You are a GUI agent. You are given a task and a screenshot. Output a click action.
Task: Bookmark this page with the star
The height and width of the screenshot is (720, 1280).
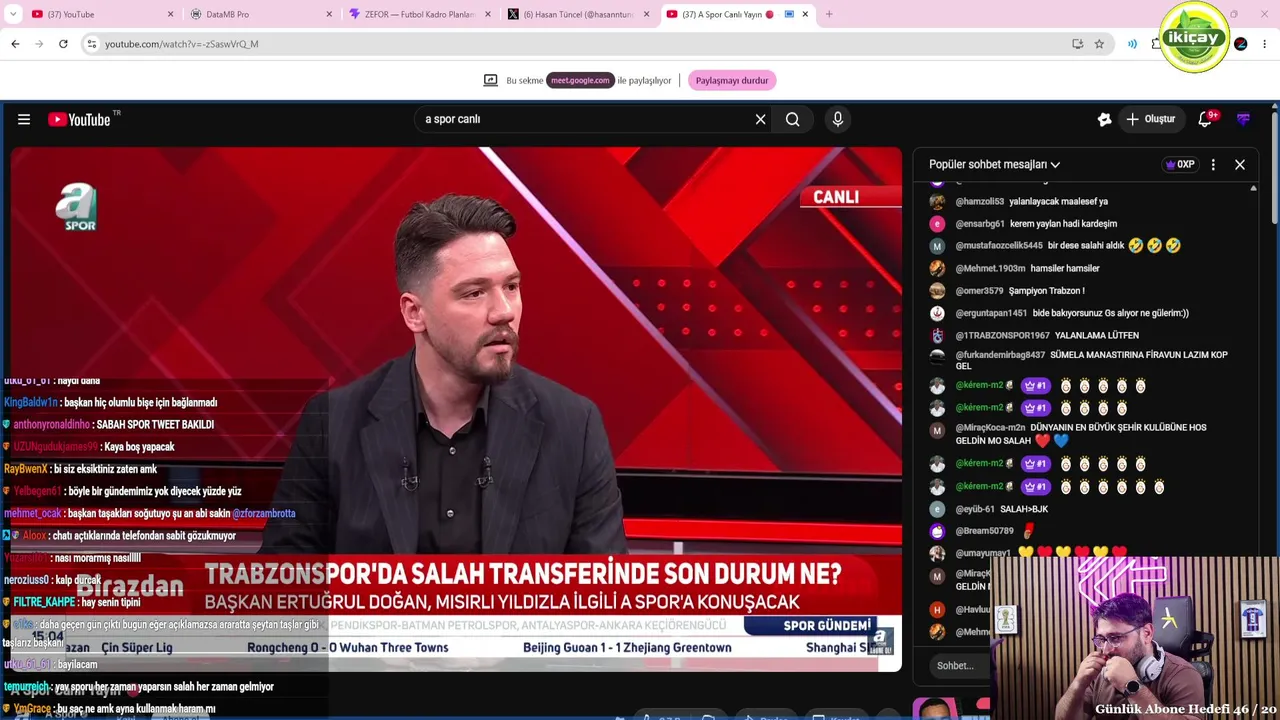pos(1099,44)
